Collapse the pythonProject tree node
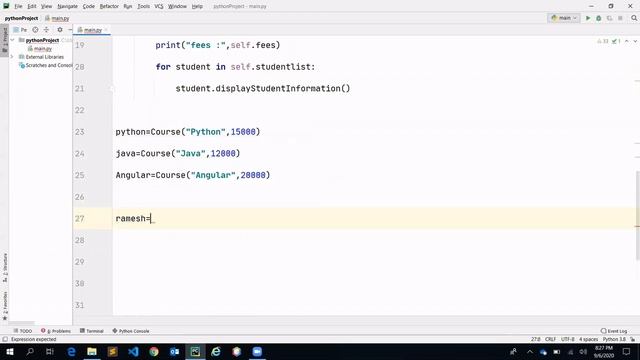640x360 pixels. 13,40
